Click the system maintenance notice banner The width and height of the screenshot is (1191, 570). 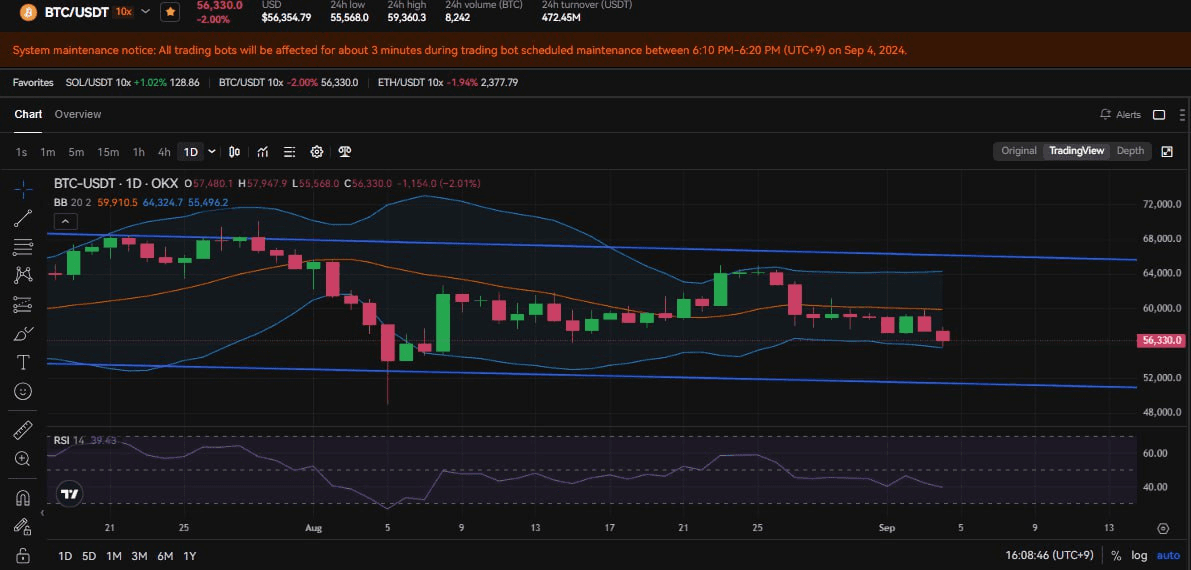point(596,50)
